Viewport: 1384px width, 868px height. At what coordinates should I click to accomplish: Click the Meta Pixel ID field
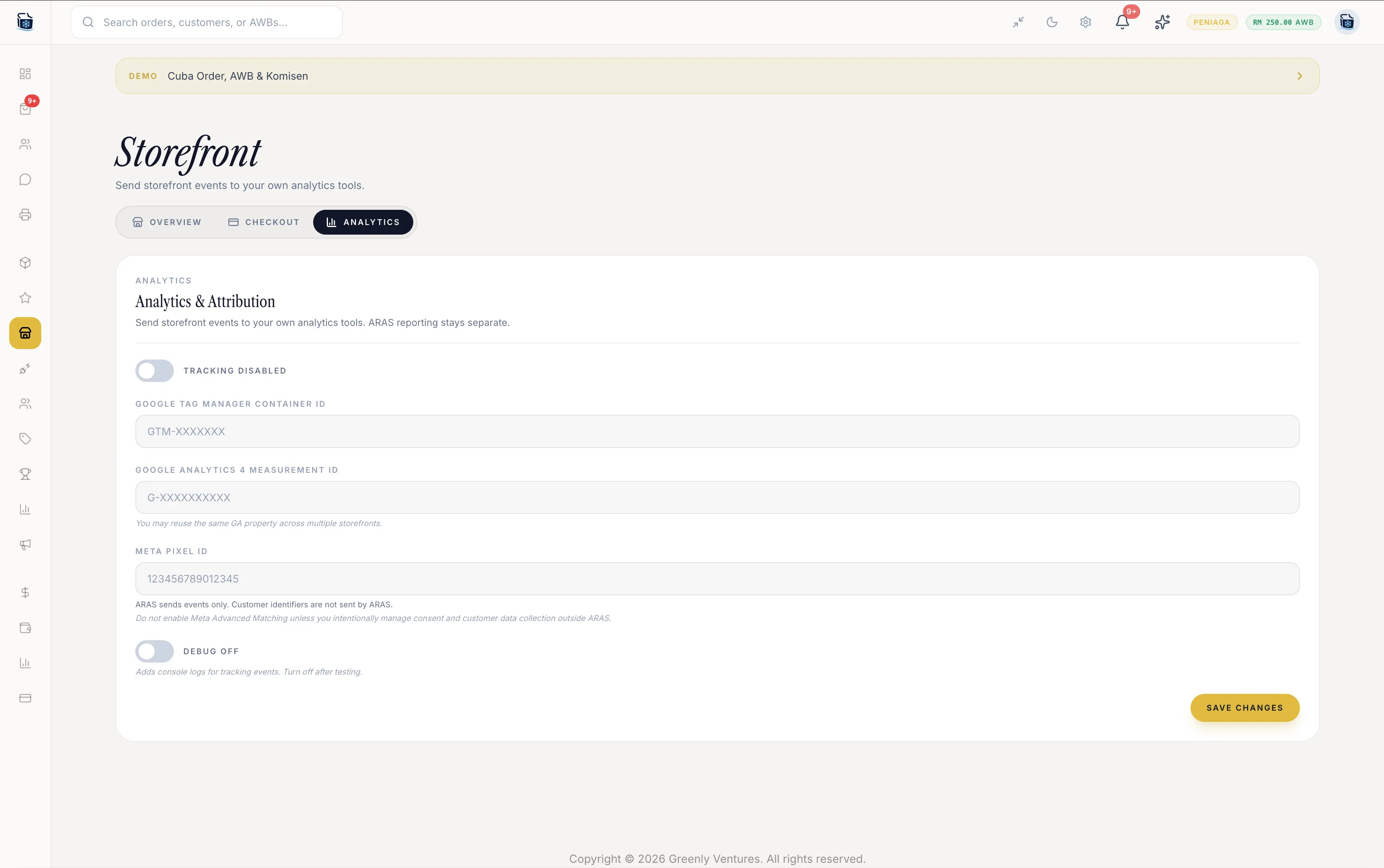point(717,578)
